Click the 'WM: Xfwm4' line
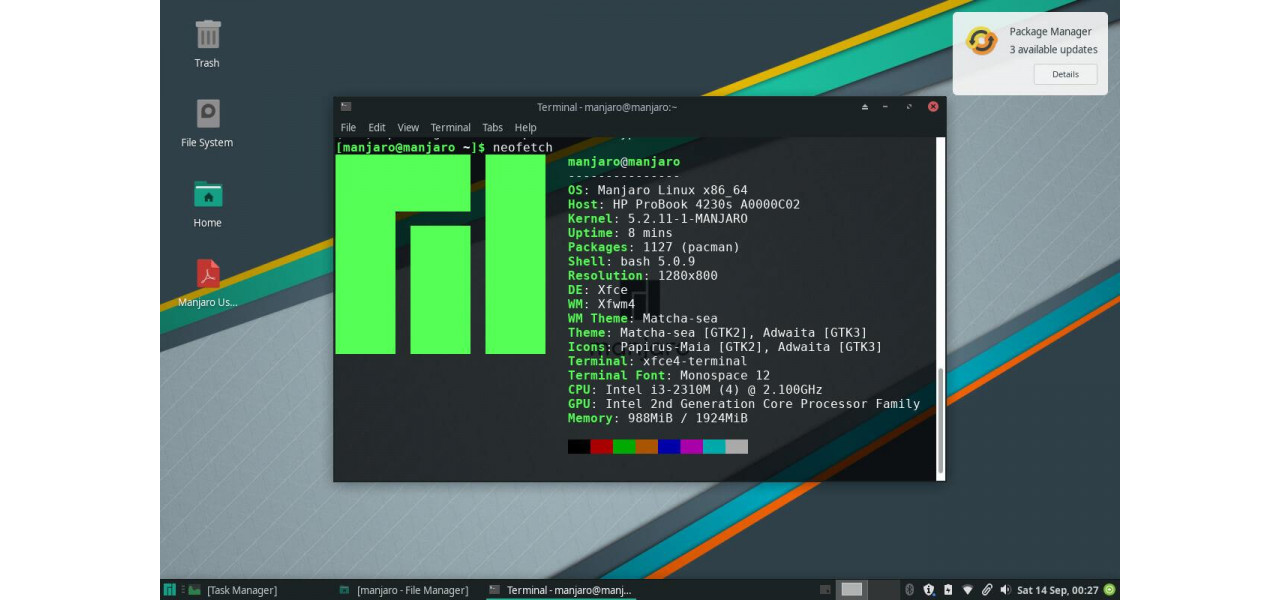Screen dimensions: 1280x600 point(602,304)
